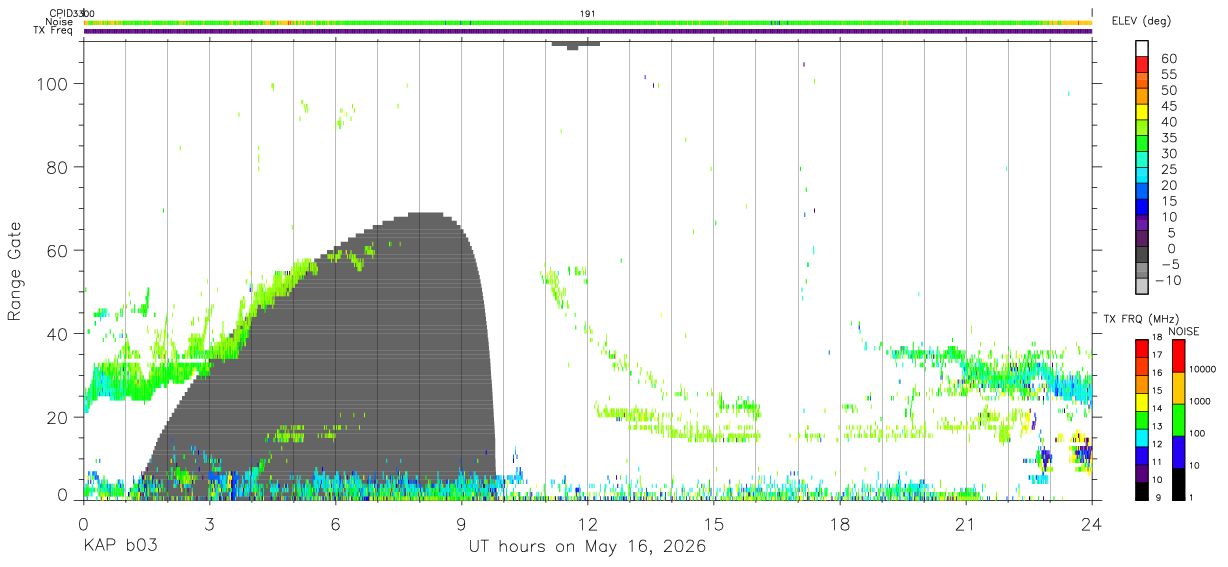The height and width of the screenshot is (567, 1228).
Task: Click the 100 label on NOISE colorbar
Action: coord(1198,433)
